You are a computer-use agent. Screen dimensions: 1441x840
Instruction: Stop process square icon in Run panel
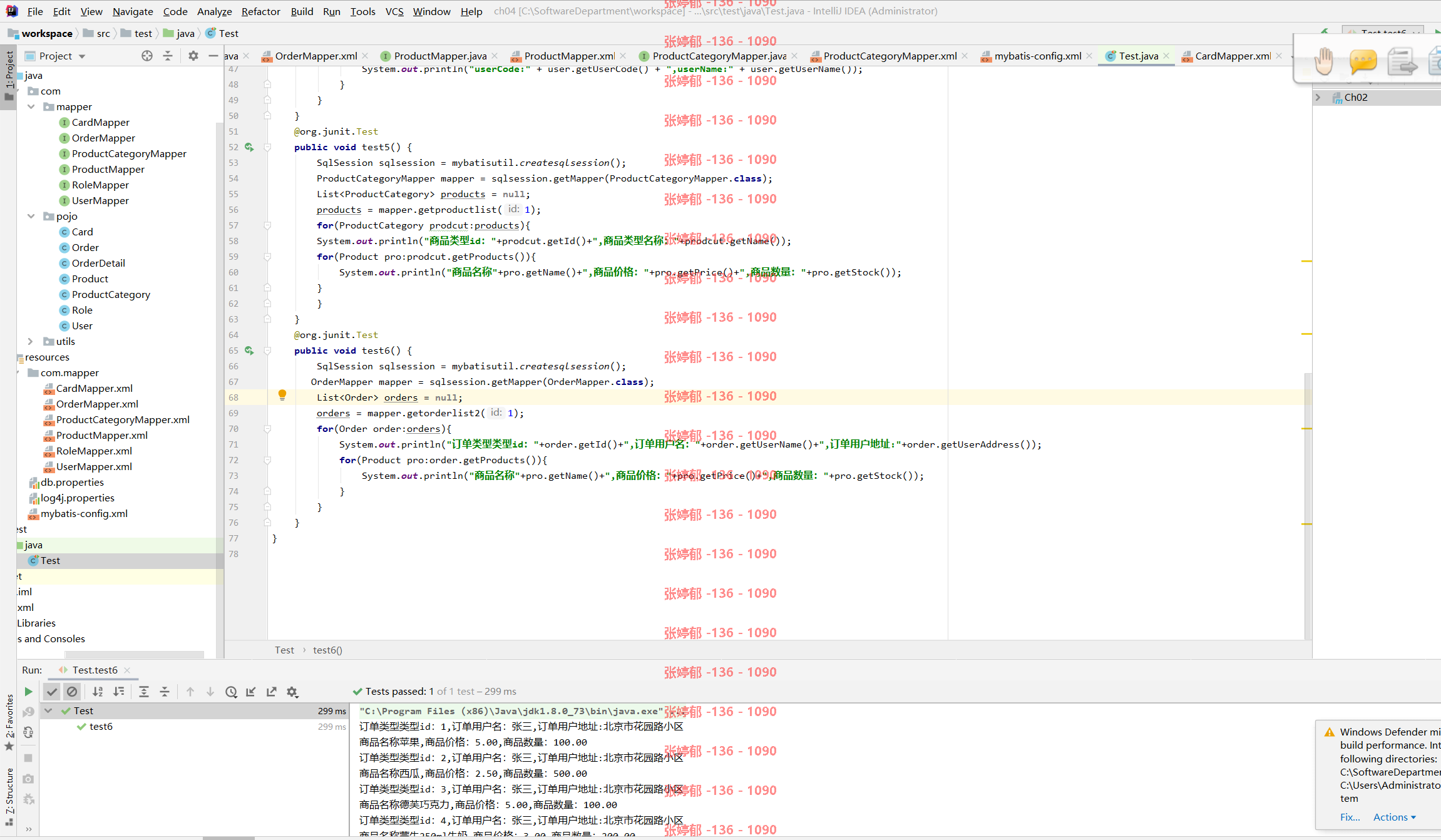(28, 758)
